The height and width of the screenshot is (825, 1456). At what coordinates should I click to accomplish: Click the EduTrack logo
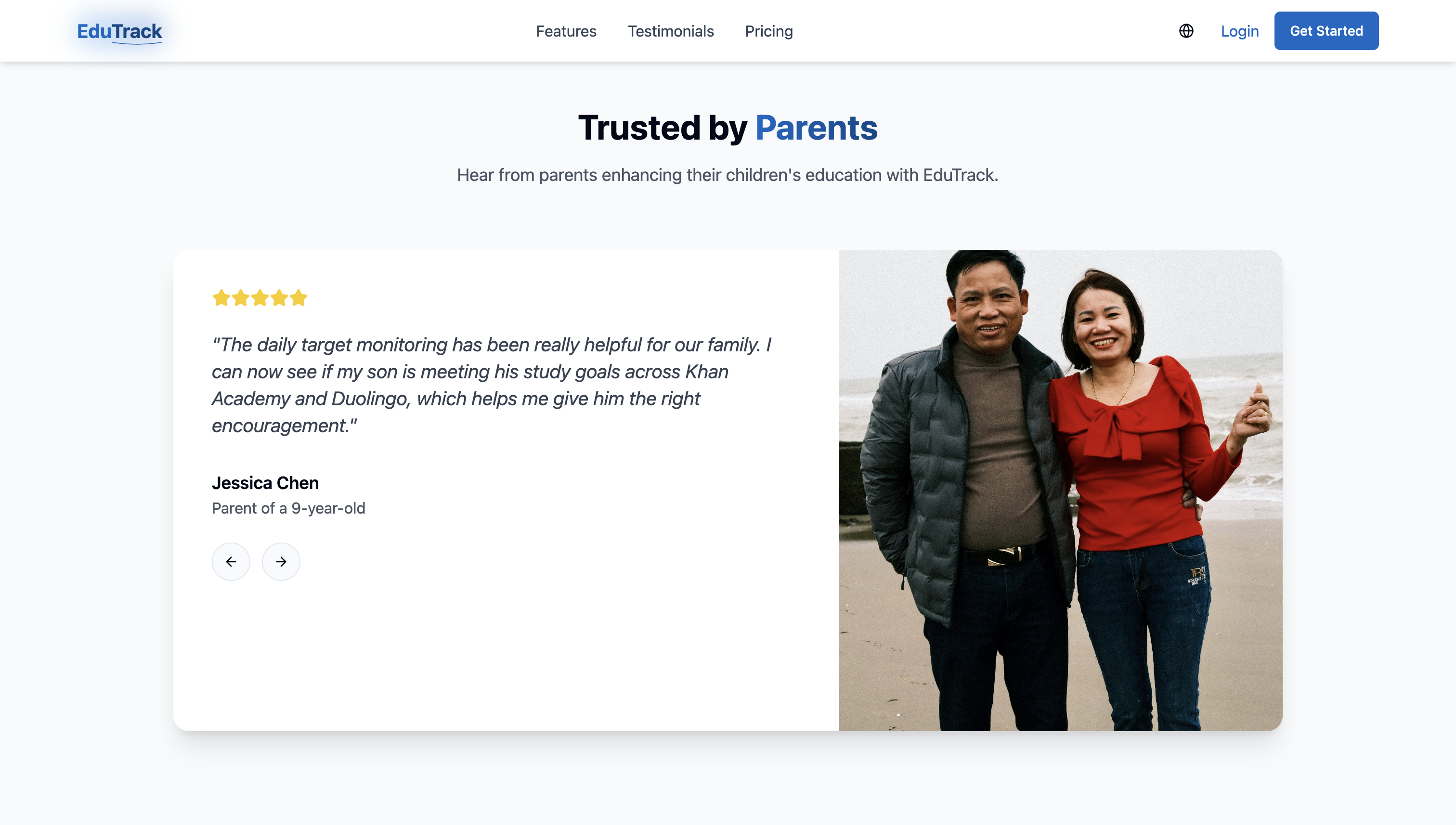coord(119,31)
